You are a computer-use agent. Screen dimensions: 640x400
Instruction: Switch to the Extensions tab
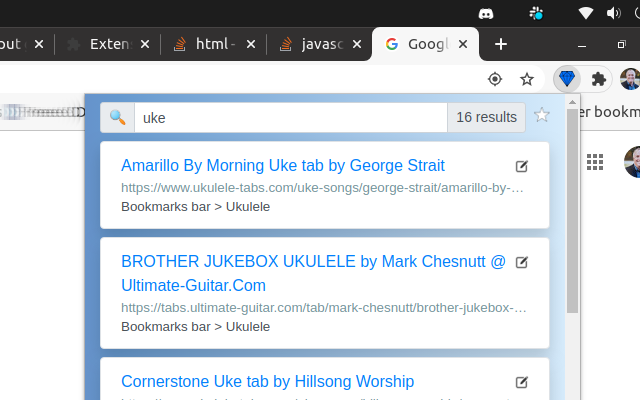[107, 44]
